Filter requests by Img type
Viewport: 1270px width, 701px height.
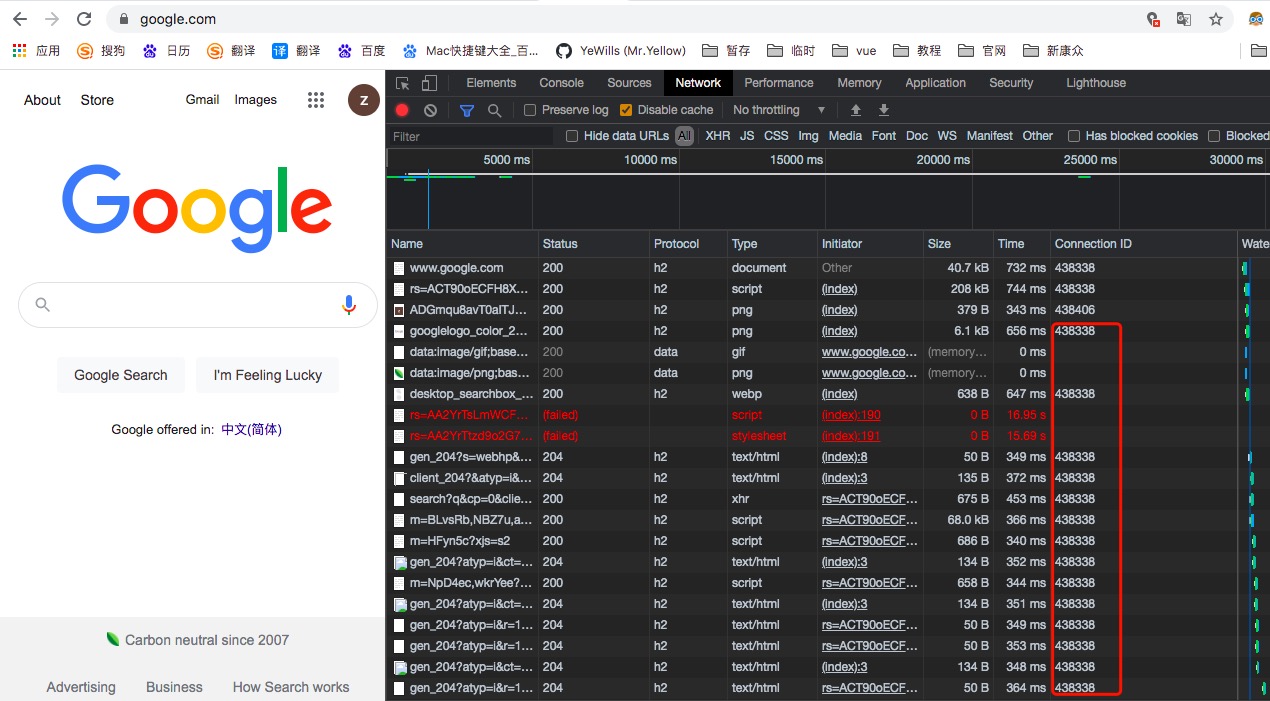point(808,136)
